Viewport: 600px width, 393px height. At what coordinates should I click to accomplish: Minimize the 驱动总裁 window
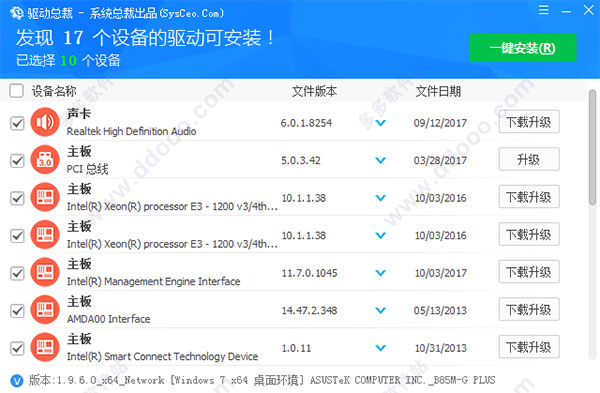point(566,11)
